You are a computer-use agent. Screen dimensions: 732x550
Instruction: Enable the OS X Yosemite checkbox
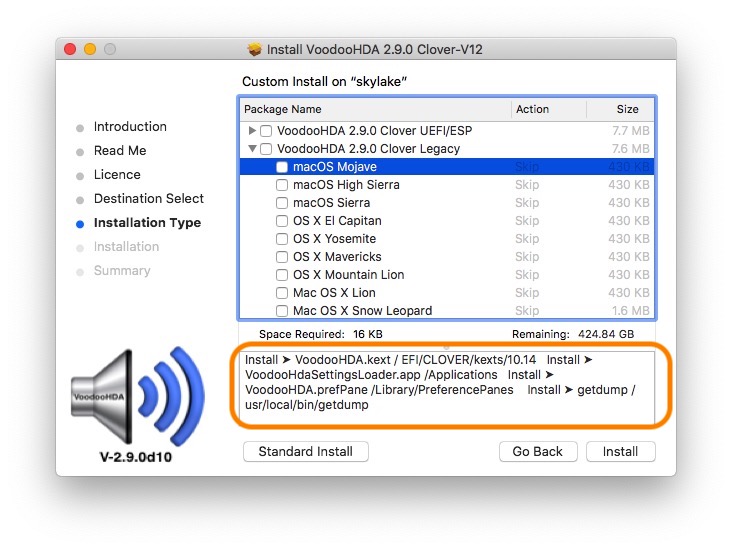(x=282, y=239)
